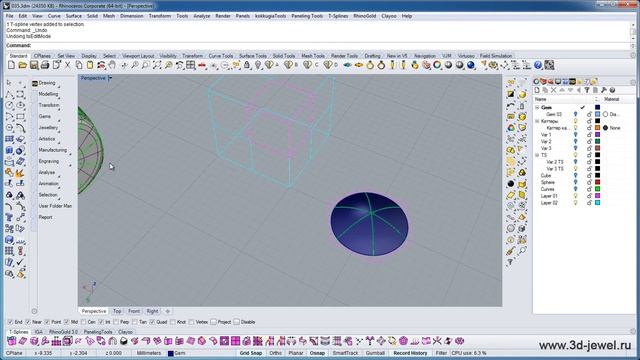The image size is (640, 360).
Task: Click the Open file folder icon
Action: point(22,65)
